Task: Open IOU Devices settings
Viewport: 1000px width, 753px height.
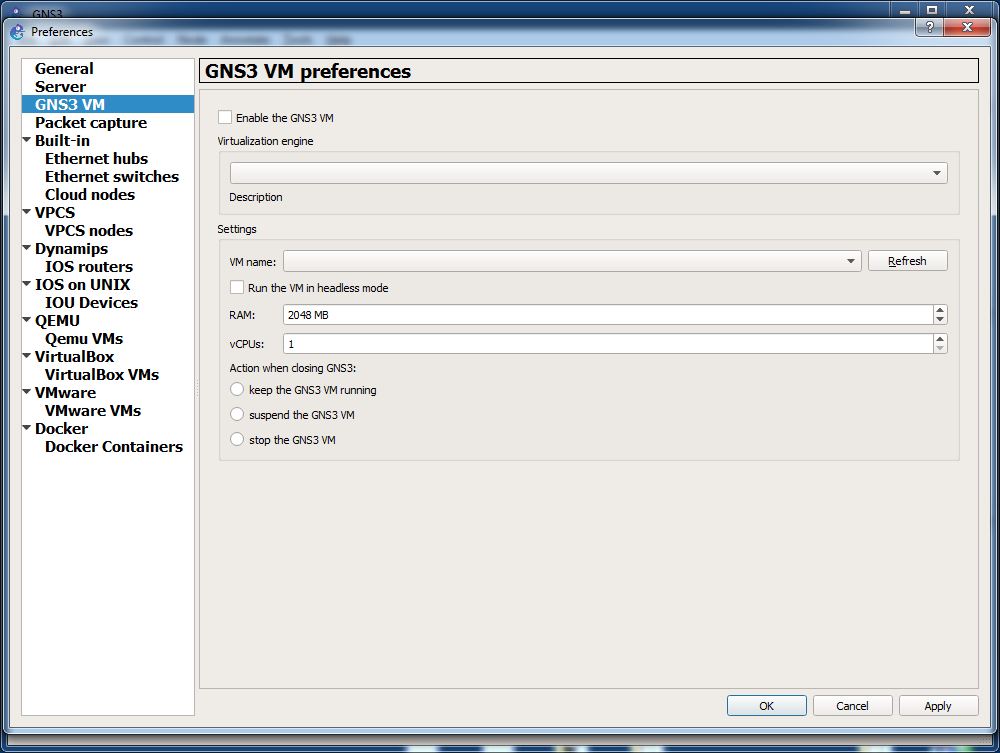Action: (91, 302)
